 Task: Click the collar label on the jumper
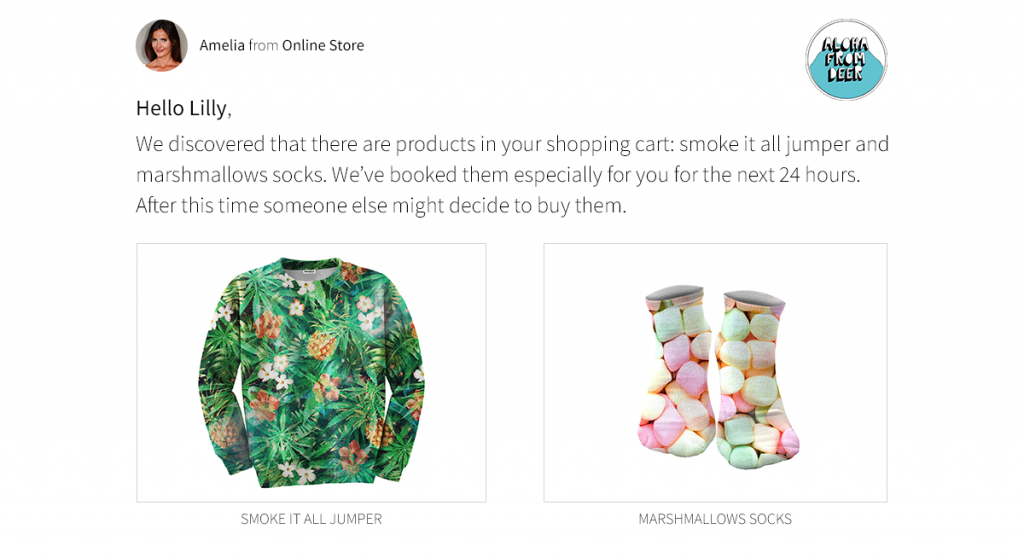pos(309,271)
